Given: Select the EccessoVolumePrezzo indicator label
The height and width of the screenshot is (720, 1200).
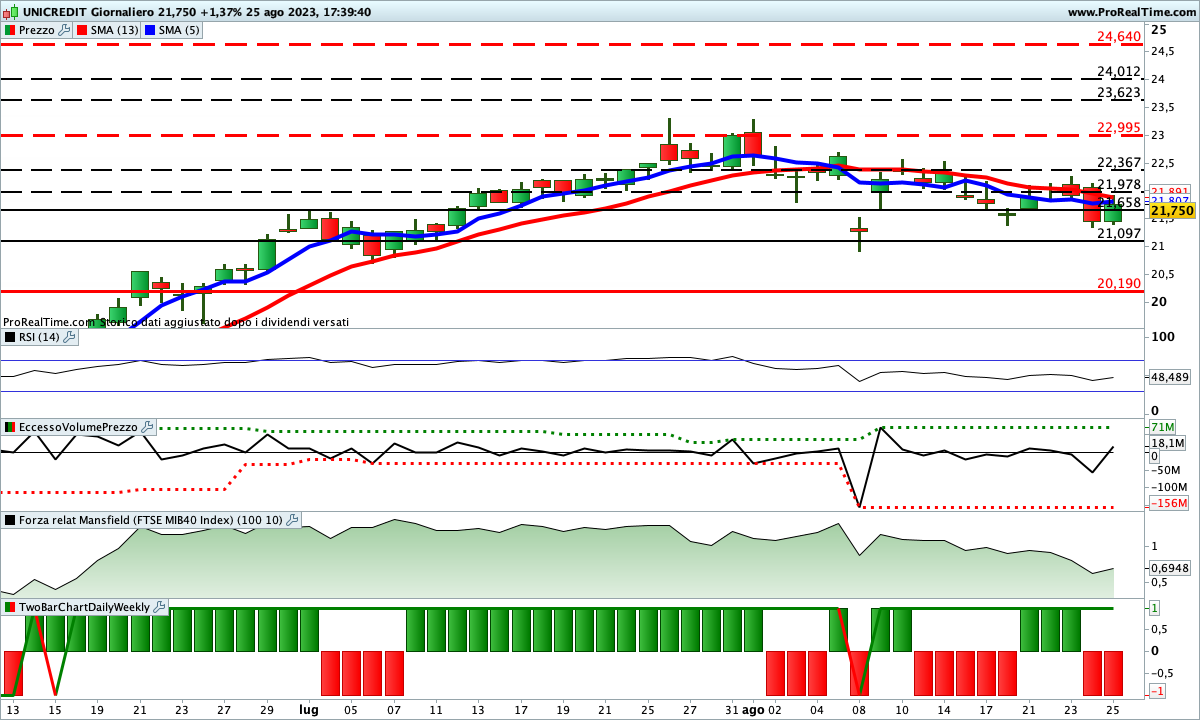Looking at the screenshot, I should pyautogui.click(x=79, y=427).
